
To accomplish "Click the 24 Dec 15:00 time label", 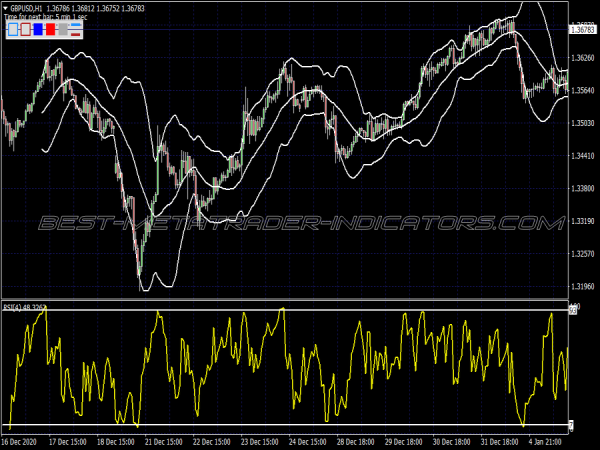I will 308,442.
